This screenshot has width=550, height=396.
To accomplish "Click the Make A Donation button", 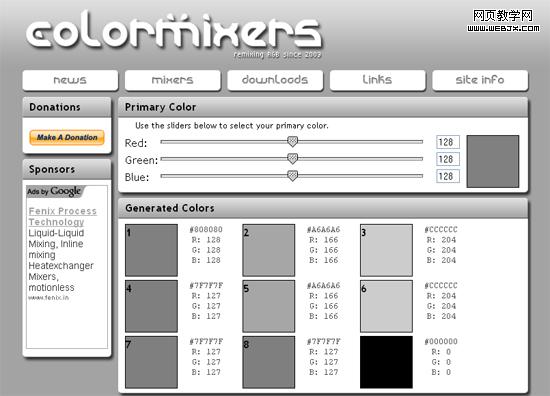I will pos(67,137).
